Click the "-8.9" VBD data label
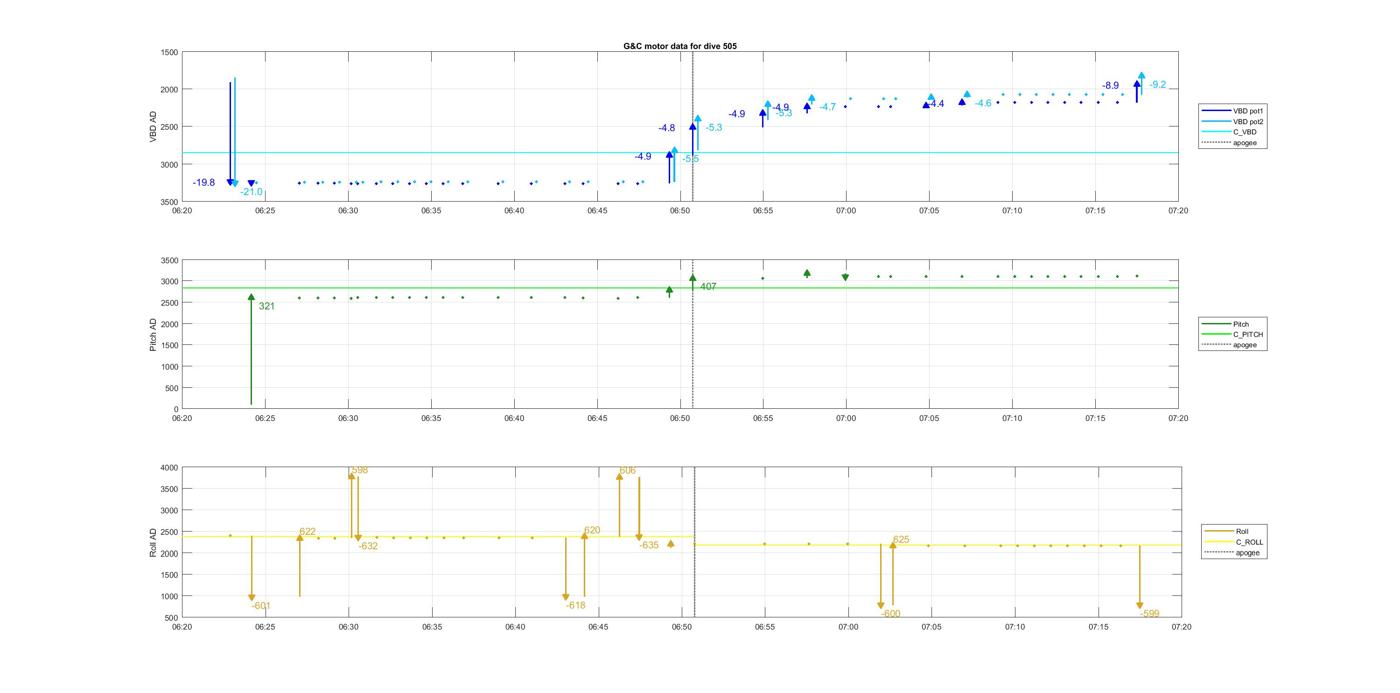 coord(1111,86)
